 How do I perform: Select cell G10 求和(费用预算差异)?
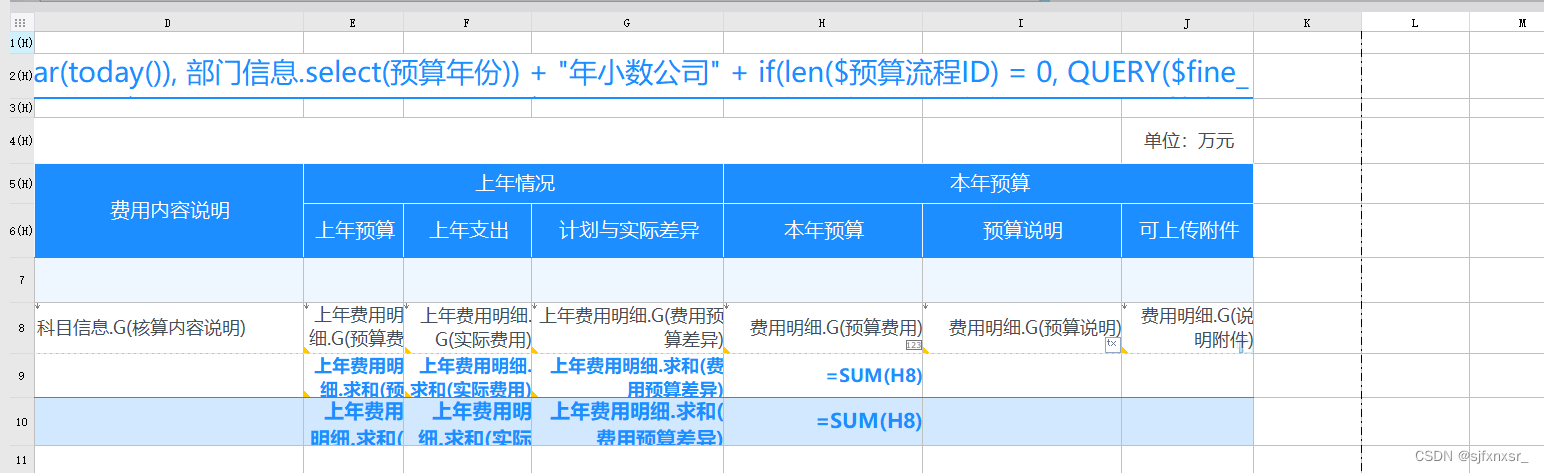[628, 422]
